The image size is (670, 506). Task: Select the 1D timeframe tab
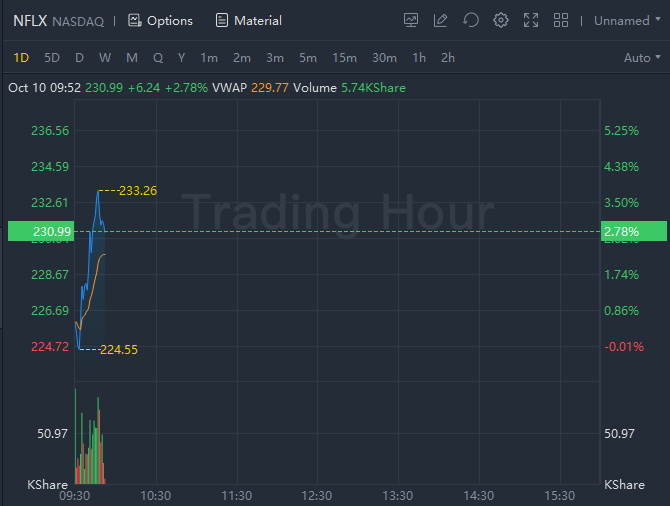(22, 58)
